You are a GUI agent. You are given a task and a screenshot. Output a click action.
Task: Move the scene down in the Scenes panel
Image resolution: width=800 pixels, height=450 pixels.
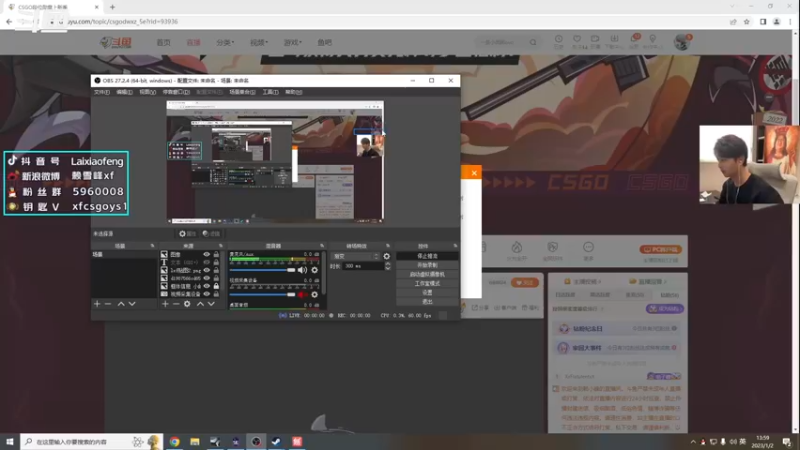click(132, 304)
